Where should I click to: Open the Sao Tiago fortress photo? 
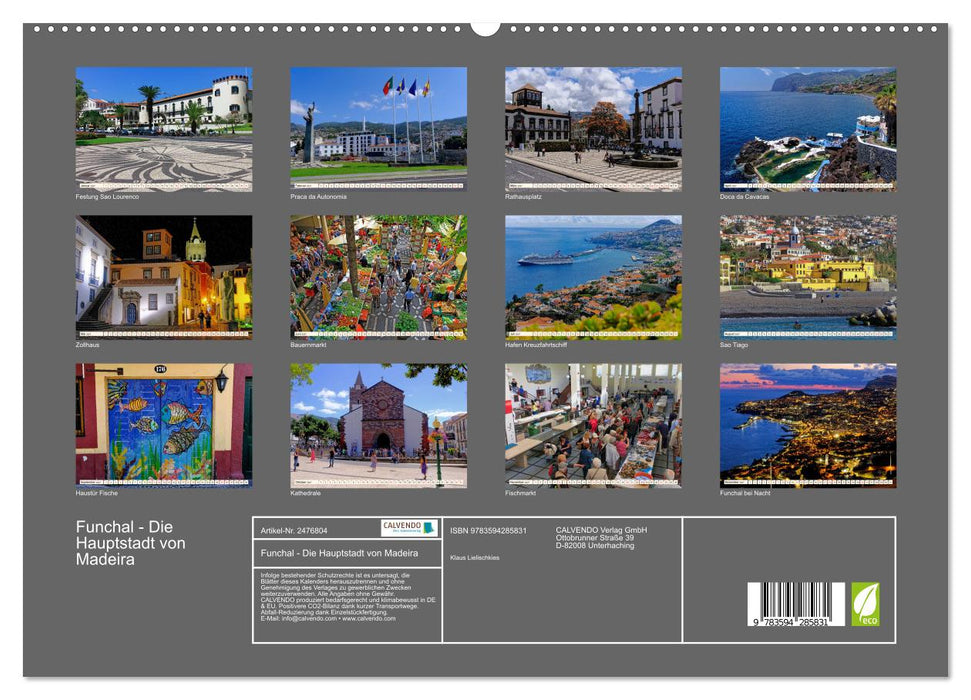808,278
